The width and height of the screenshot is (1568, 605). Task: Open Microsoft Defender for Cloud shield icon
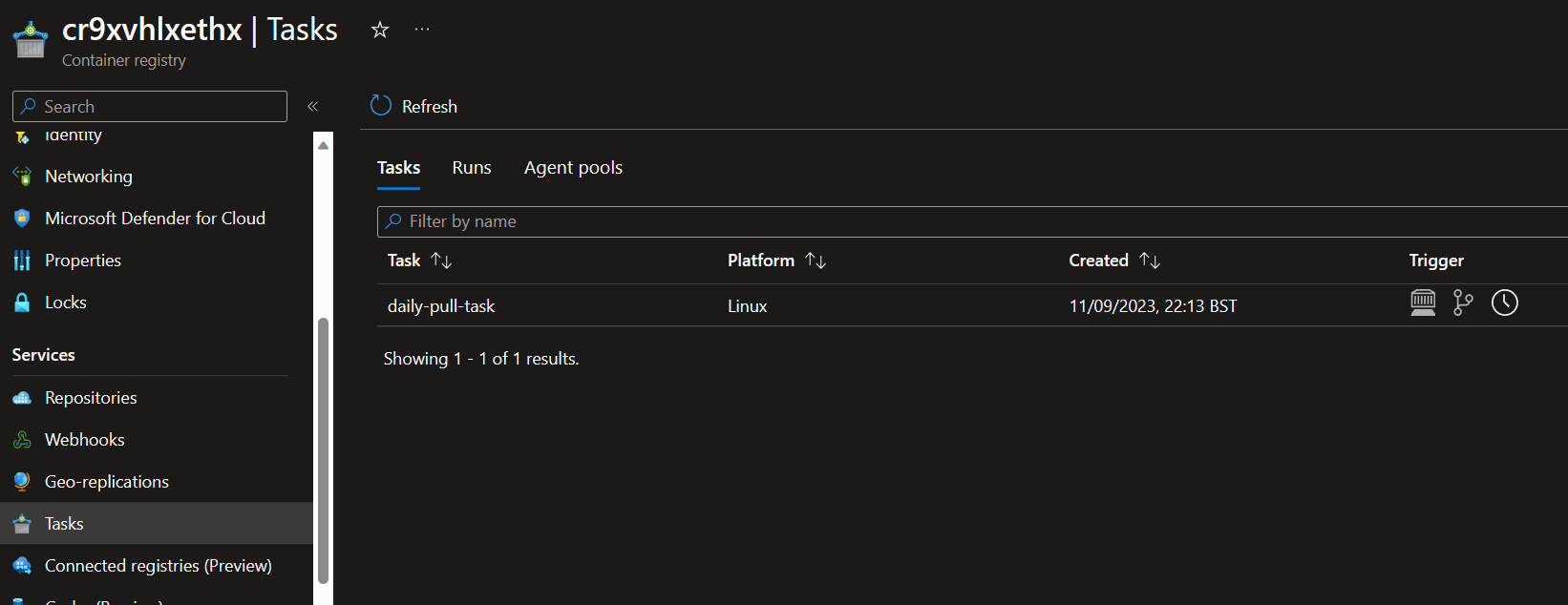21,218
